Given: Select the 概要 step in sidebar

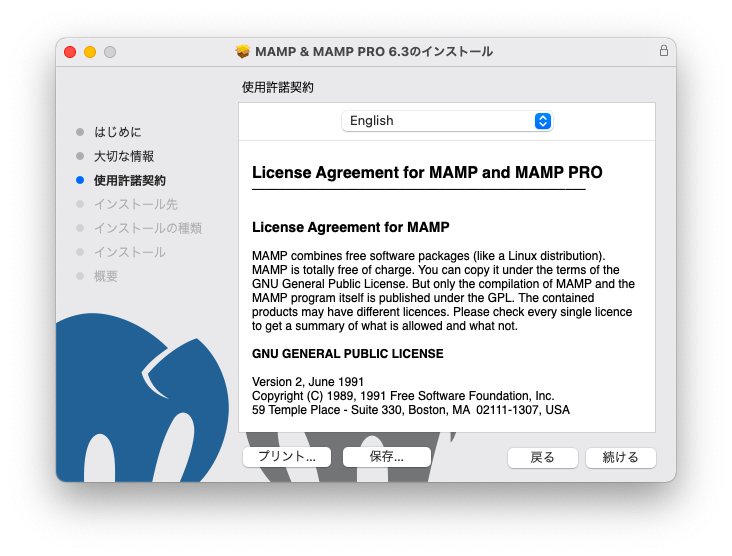Looking at the screenshot, I should [106, 276].
